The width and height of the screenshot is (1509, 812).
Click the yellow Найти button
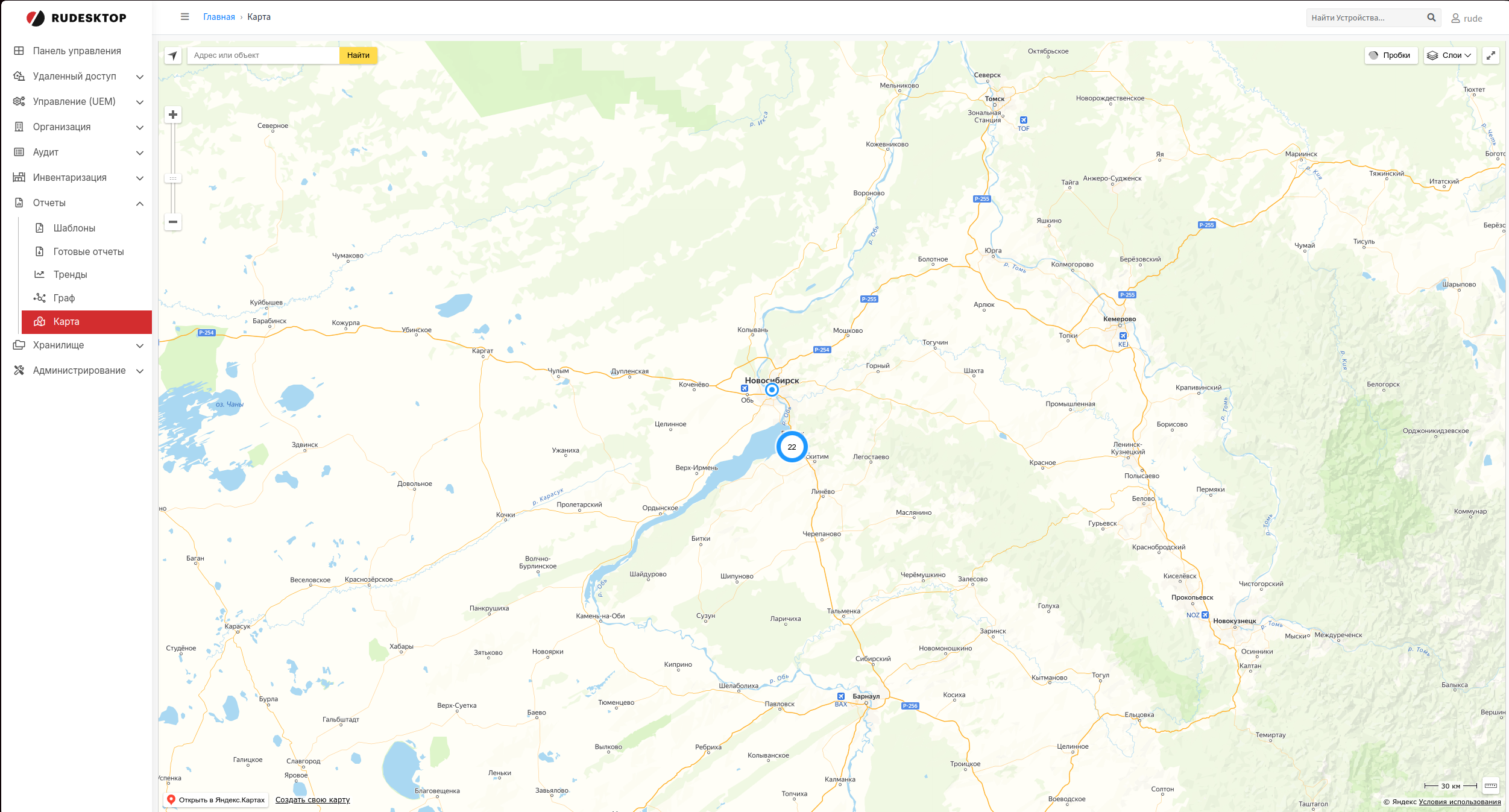(358, 55)
